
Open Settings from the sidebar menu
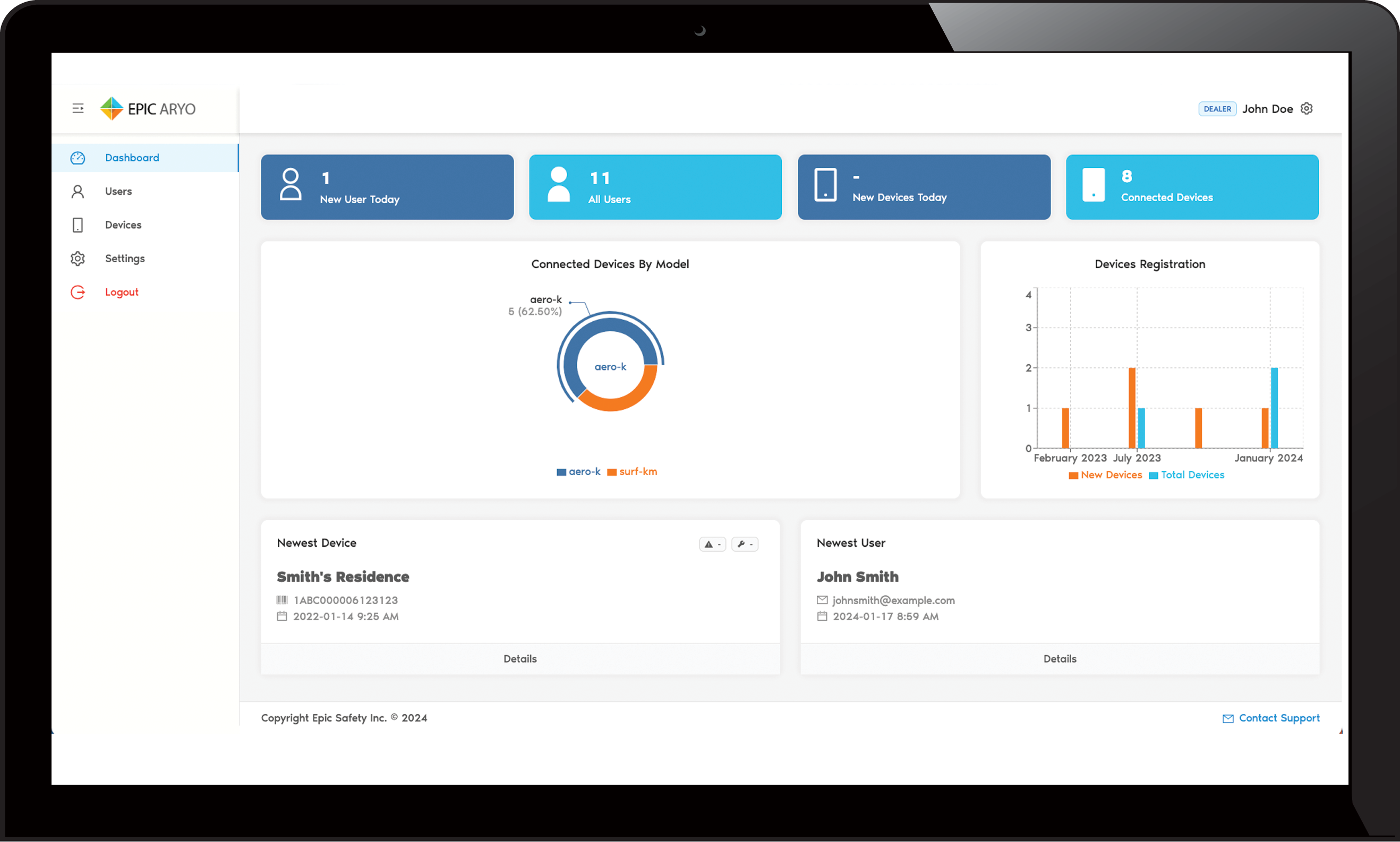124,259
